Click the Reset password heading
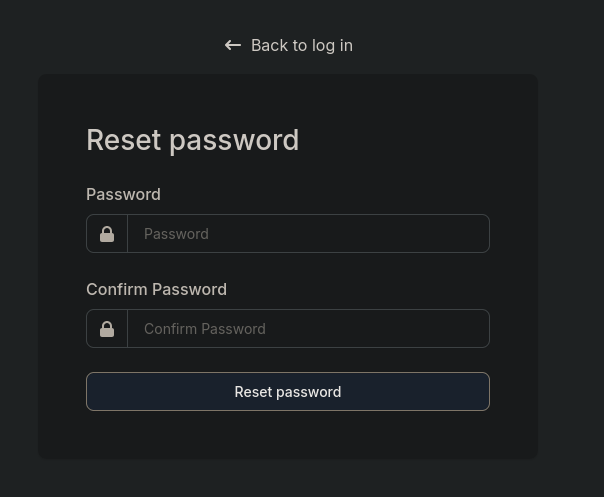This screenshot has width=604, height=497. [192, 140]
